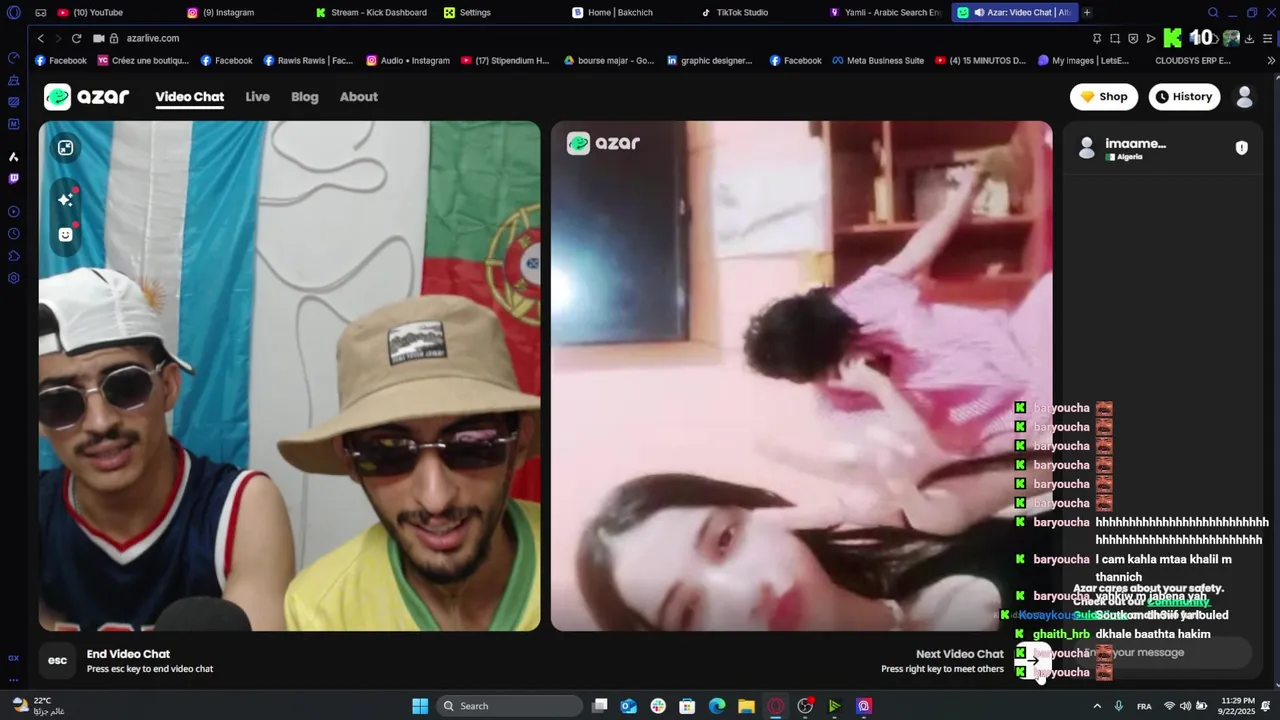Open the smiley face filter icon
The width and height of the screenshot is (1280, 720).
[65, 234]
